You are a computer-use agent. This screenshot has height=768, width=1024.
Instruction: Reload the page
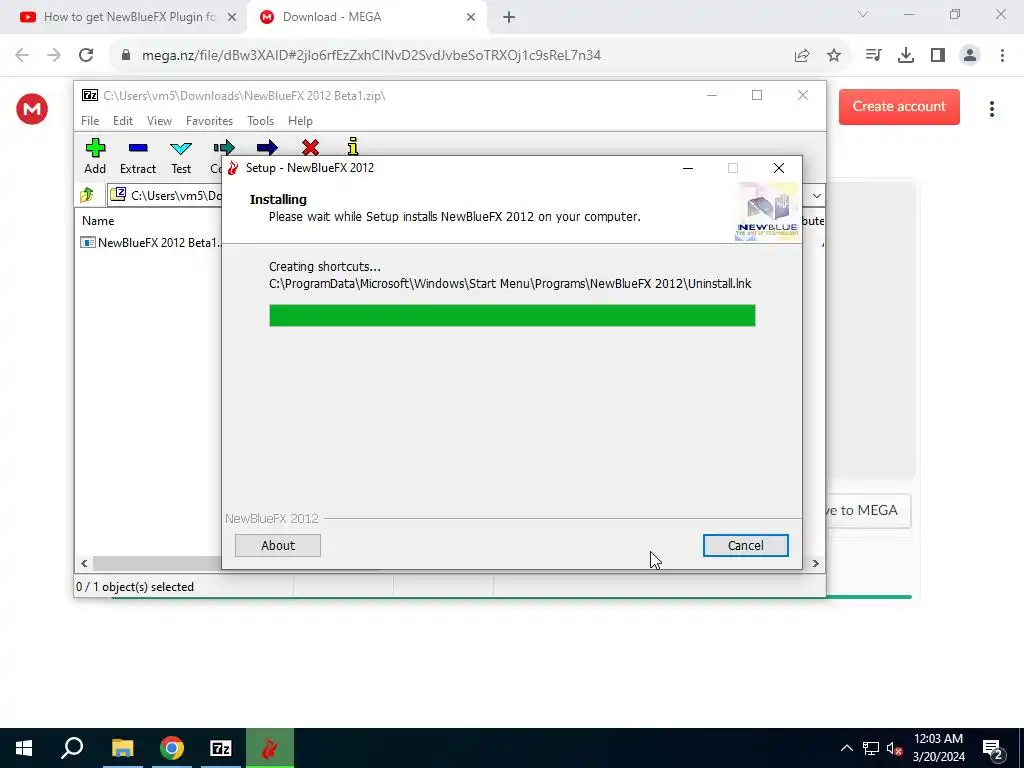point(86,56)
